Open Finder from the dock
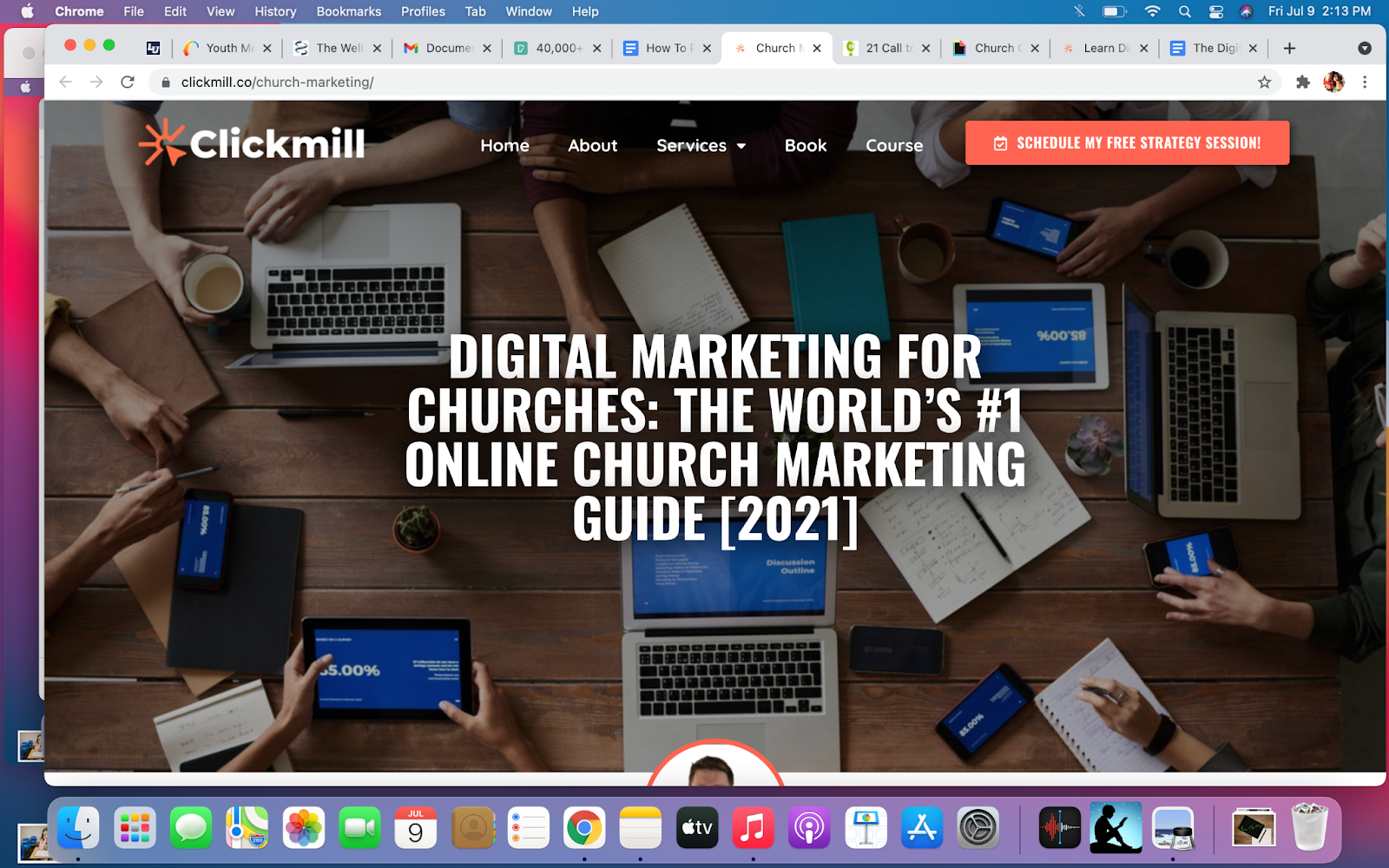Viewport: 1389px width, 868px height. tap(78, 827)
